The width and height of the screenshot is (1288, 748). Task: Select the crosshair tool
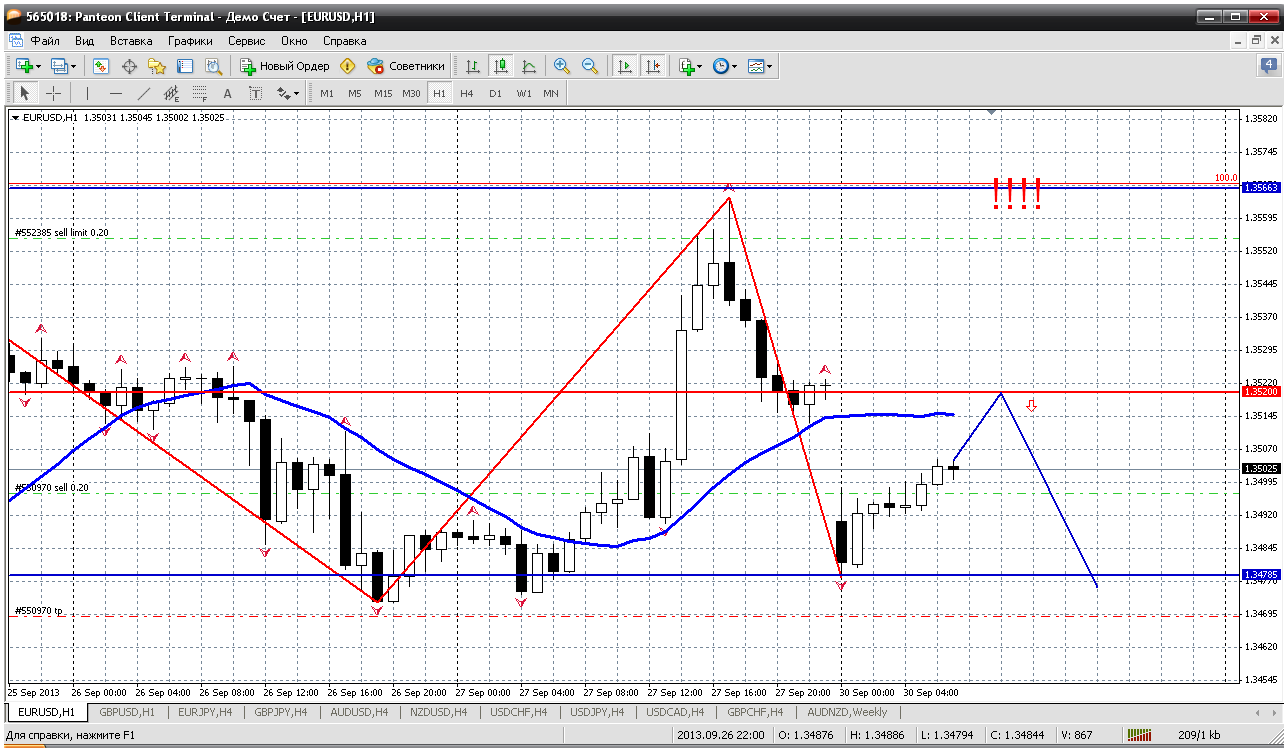tap(53, 93)
